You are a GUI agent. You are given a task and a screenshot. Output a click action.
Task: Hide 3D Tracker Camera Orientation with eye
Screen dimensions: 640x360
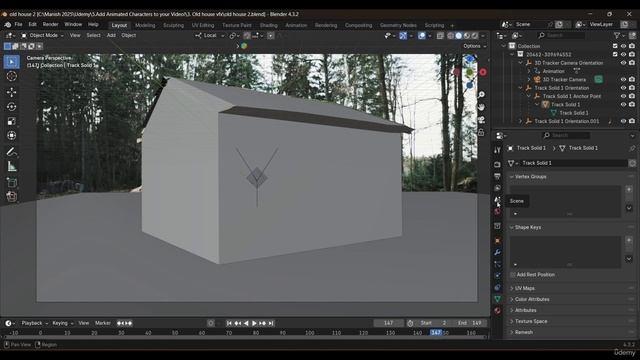point(623,63)
